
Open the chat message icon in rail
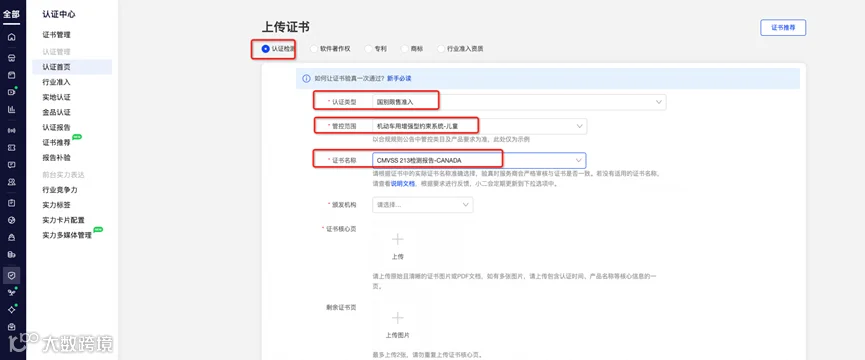click(x=12, y=164)
